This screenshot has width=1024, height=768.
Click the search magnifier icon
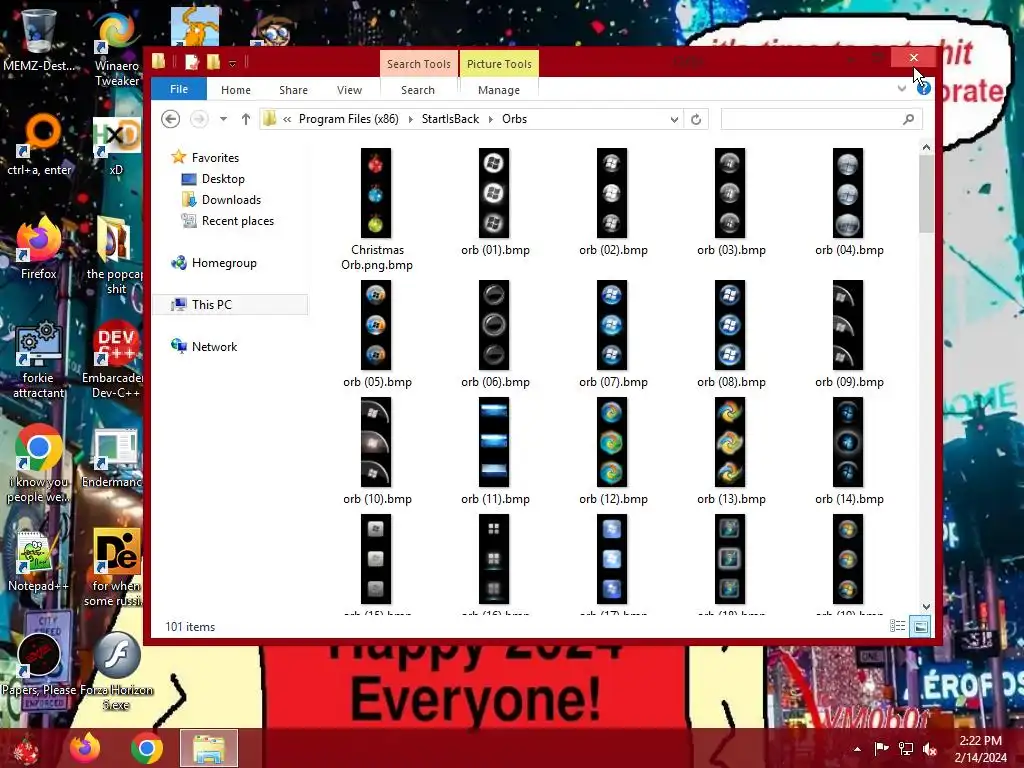point(908,119)
